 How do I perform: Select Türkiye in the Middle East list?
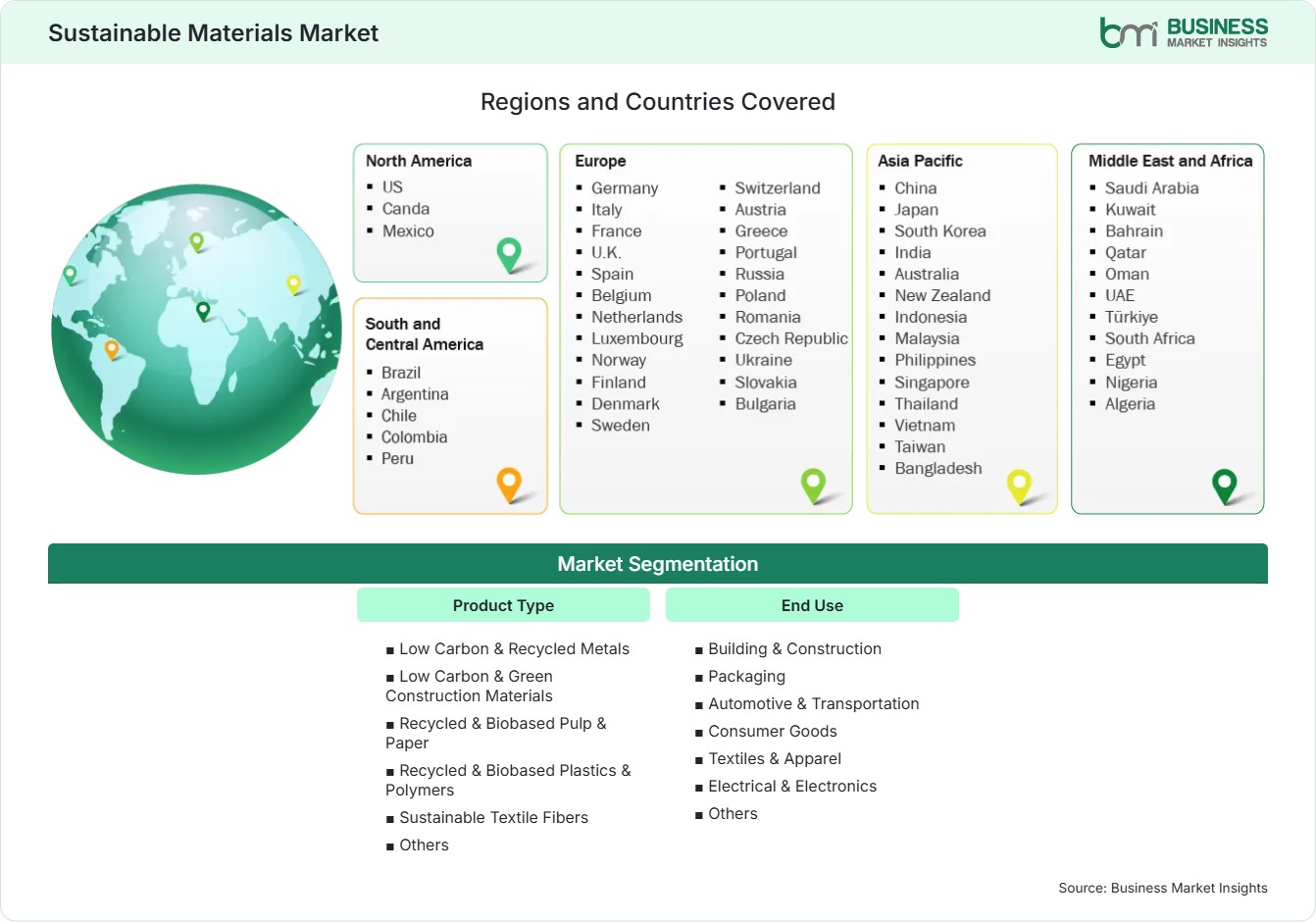[1132, 317]
